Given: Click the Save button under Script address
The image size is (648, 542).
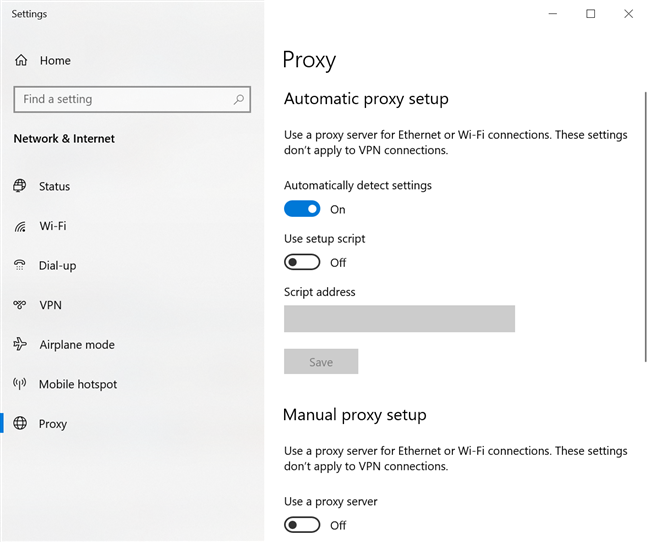Looking at the screenshot, I should pos(321,361).
